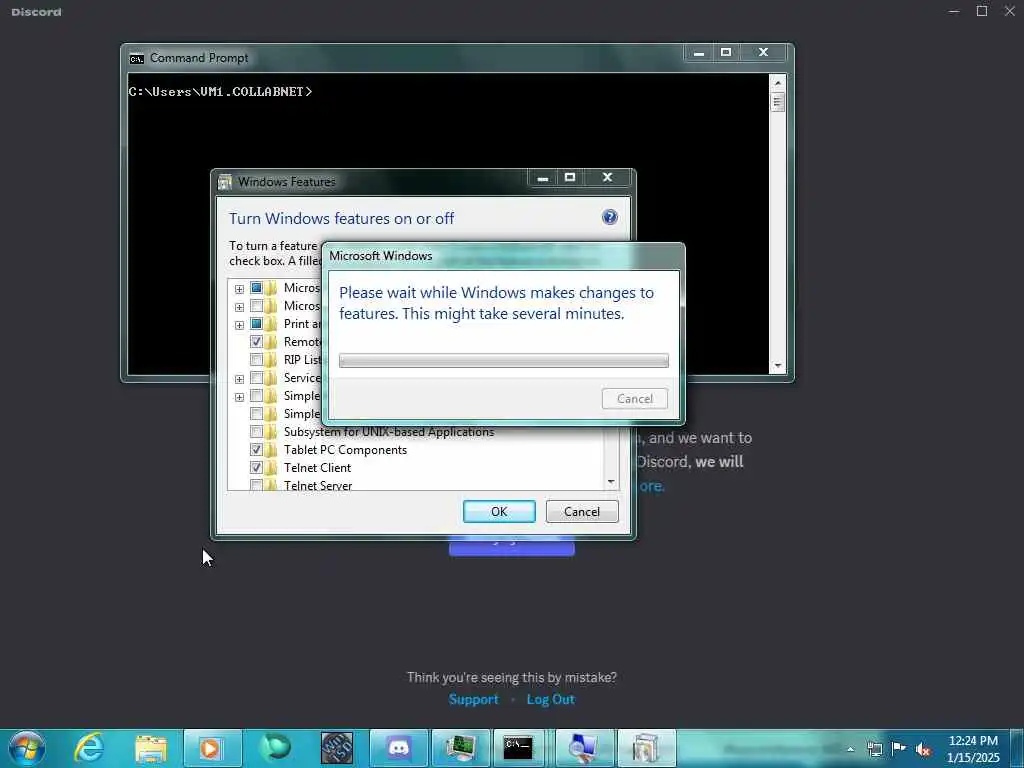The image size is (1024, 768).
Task: Toggle the Tablet PC Components checkbox
Action: point(256,449)
